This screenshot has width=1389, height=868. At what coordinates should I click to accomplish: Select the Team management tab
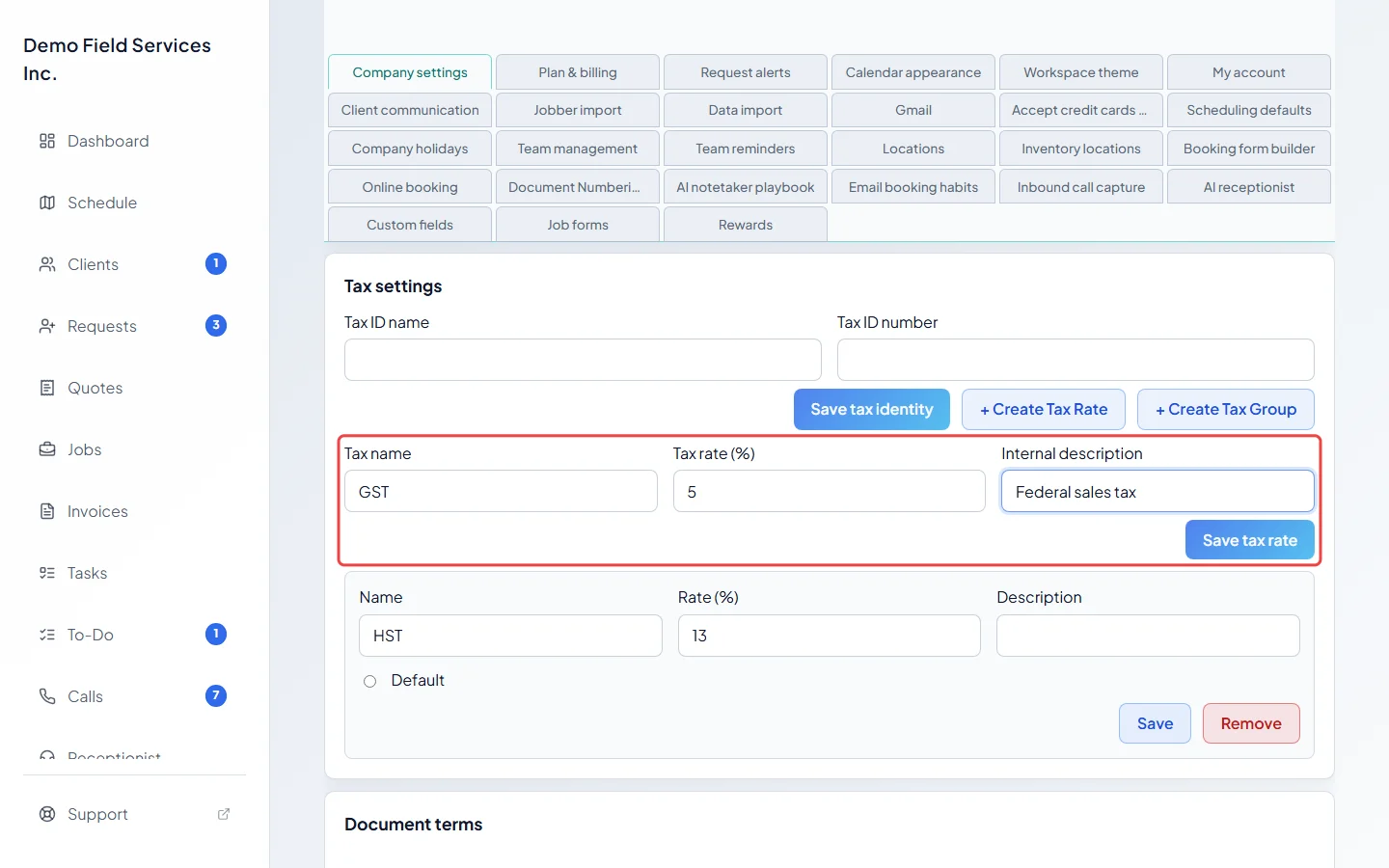578,149
